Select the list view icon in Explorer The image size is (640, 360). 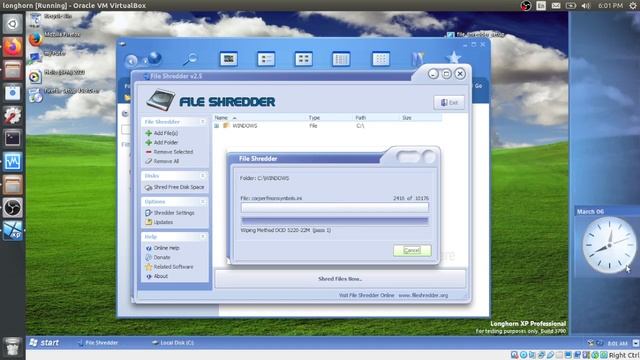pos(341,59)
